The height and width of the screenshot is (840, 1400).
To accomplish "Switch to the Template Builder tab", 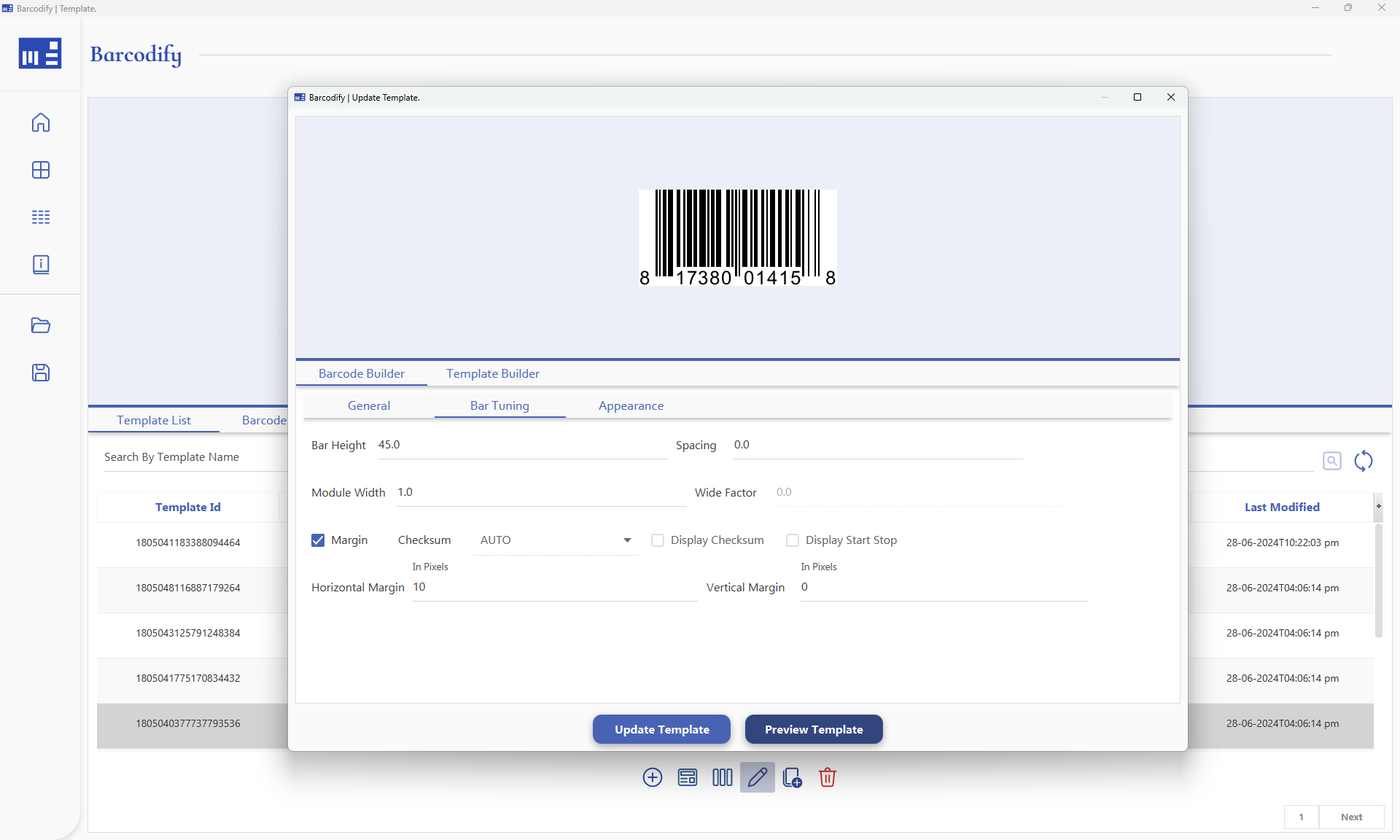I will click(x=492, y=373).
